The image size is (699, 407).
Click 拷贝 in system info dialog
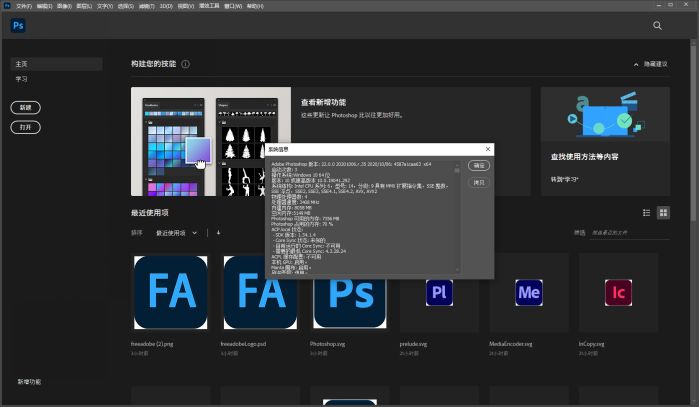(479, 182)
